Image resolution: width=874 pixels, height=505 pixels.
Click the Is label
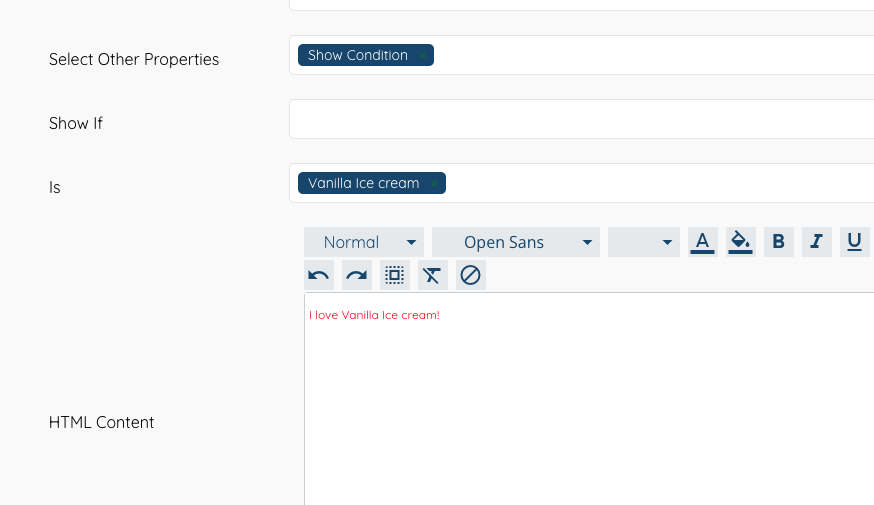tap(55, 187)
